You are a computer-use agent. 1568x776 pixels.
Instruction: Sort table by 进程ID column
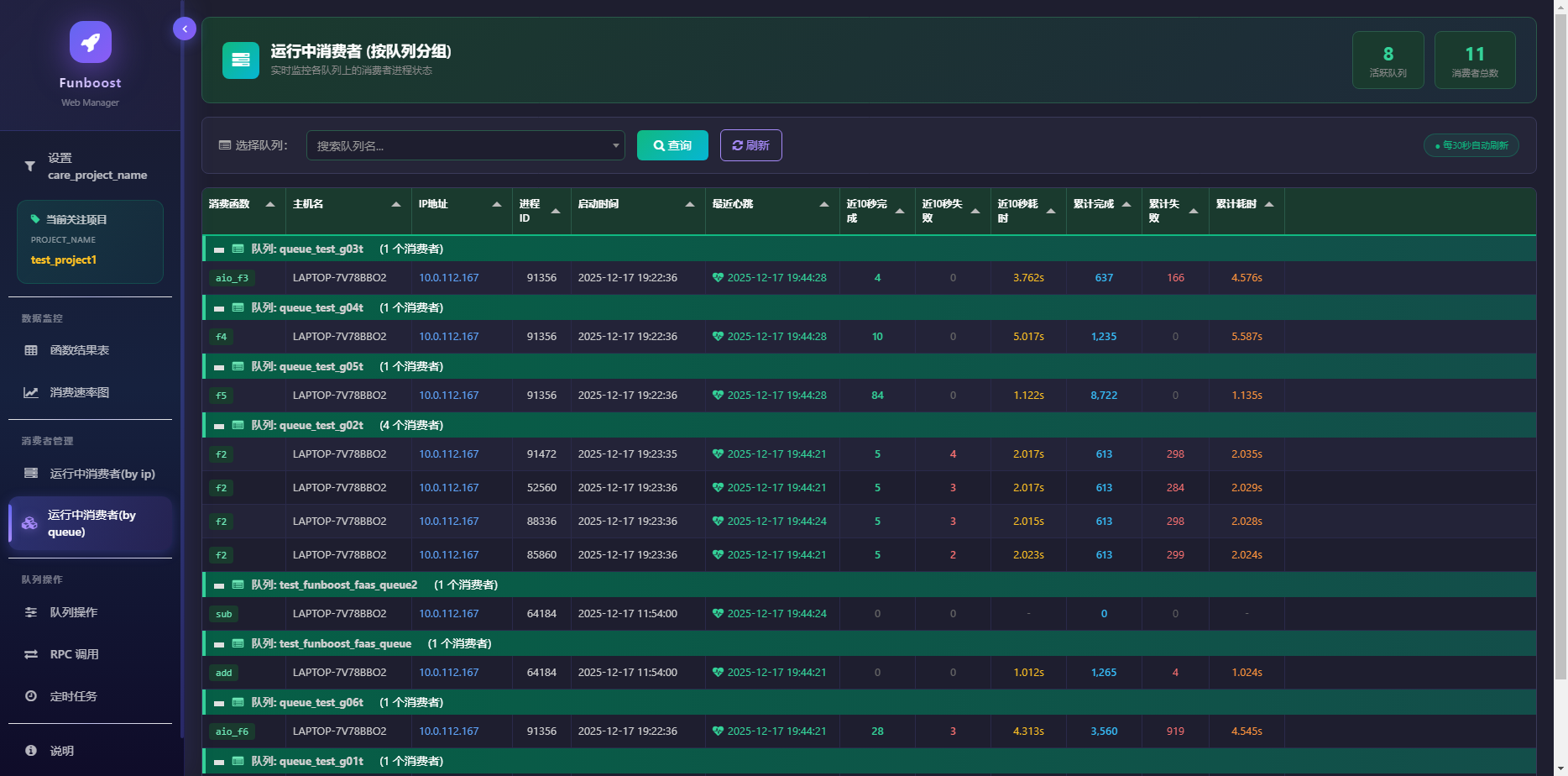(541, 211)
